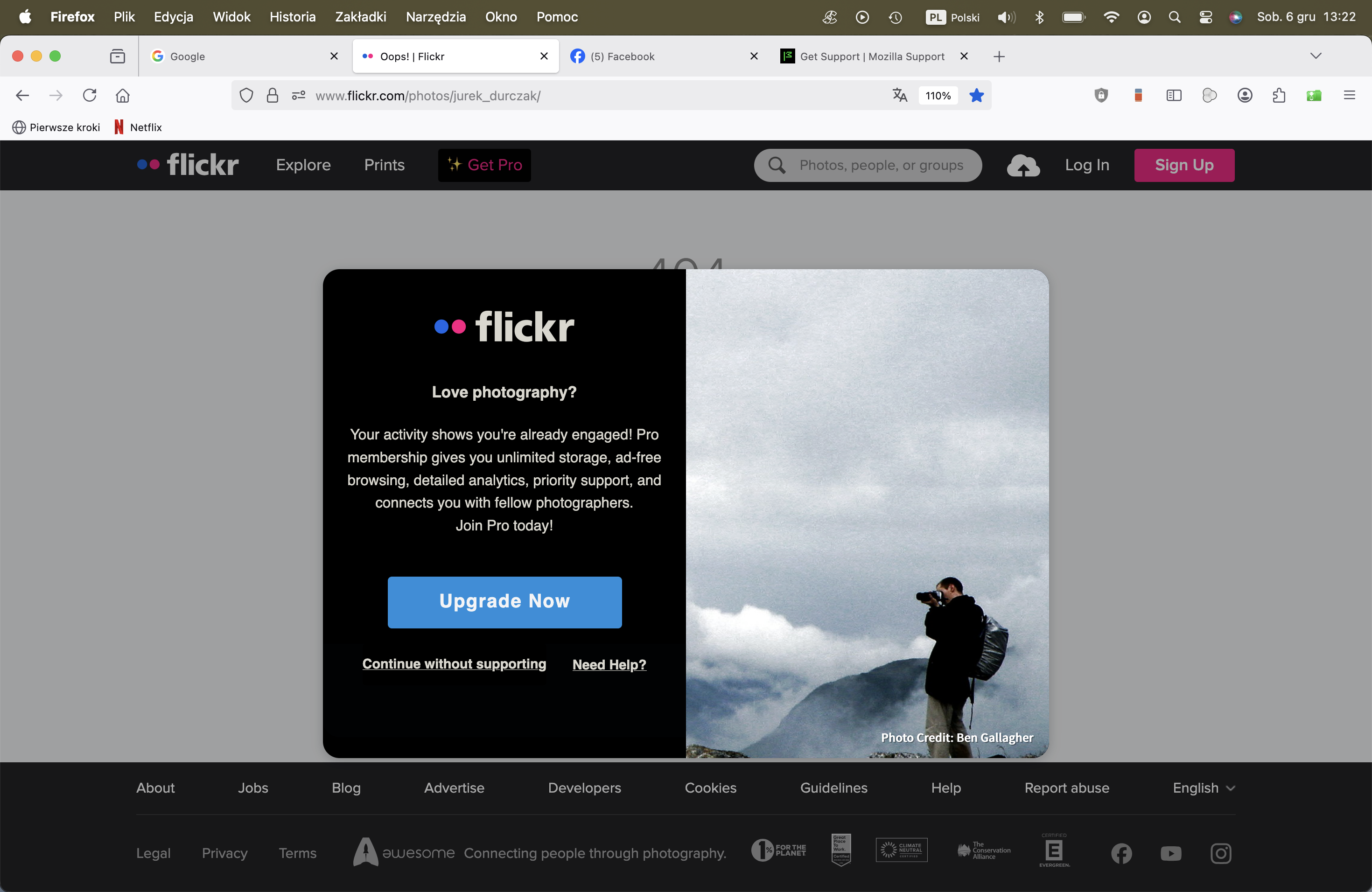
Task: Open the Firefox extensions puzzle icon
Action: point(1279,95)
